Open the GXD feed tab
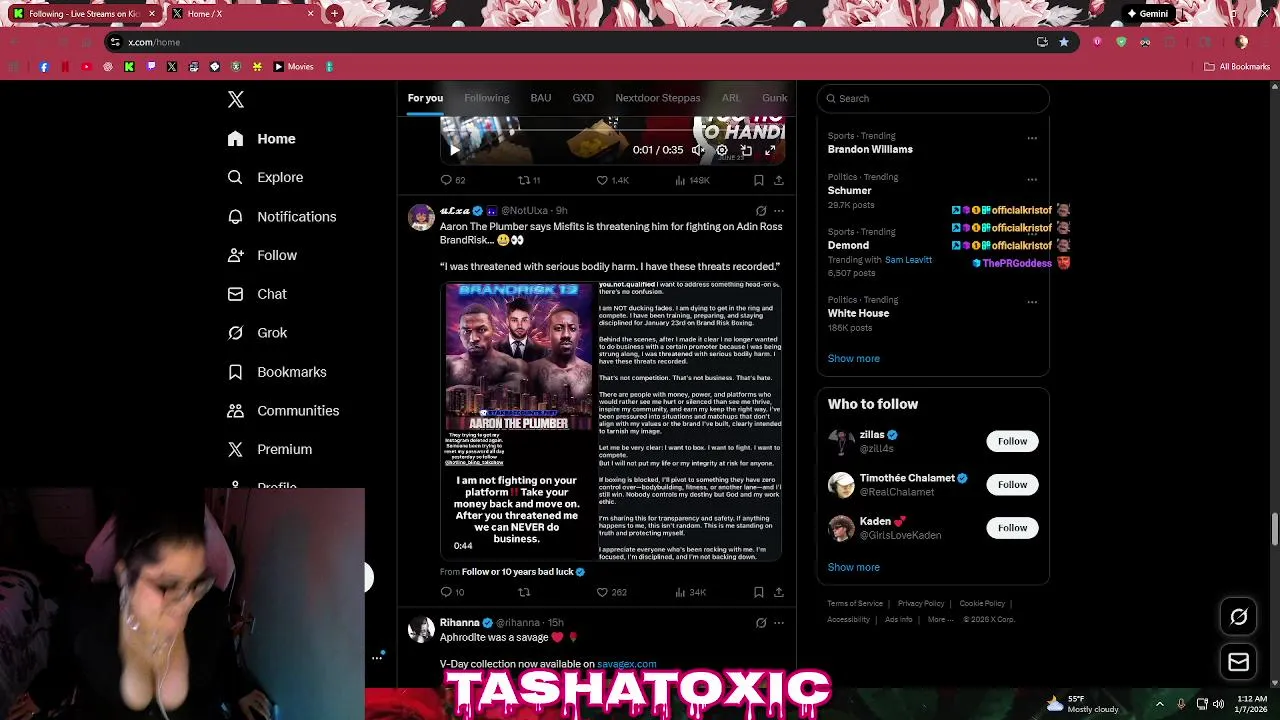The height and width of the screenshot is (720, 1280). pyautogui.click(x=583, y=98)
